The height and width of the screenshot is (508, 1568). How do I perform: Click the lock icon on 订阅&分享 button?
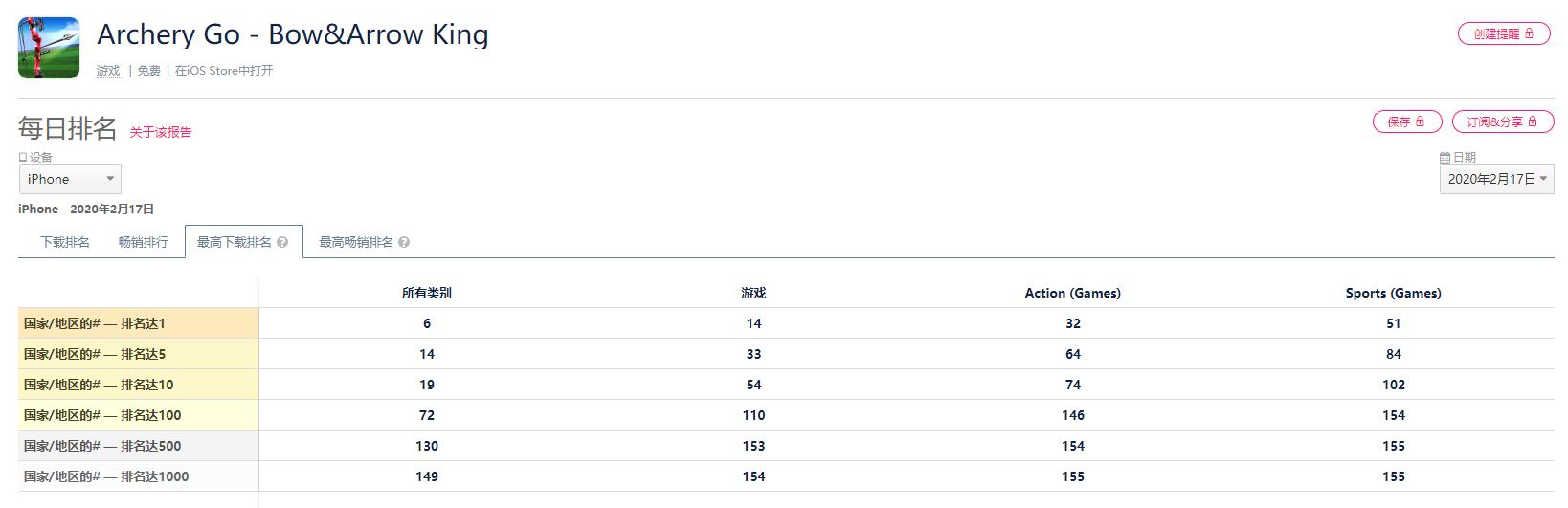[1533, 121]
